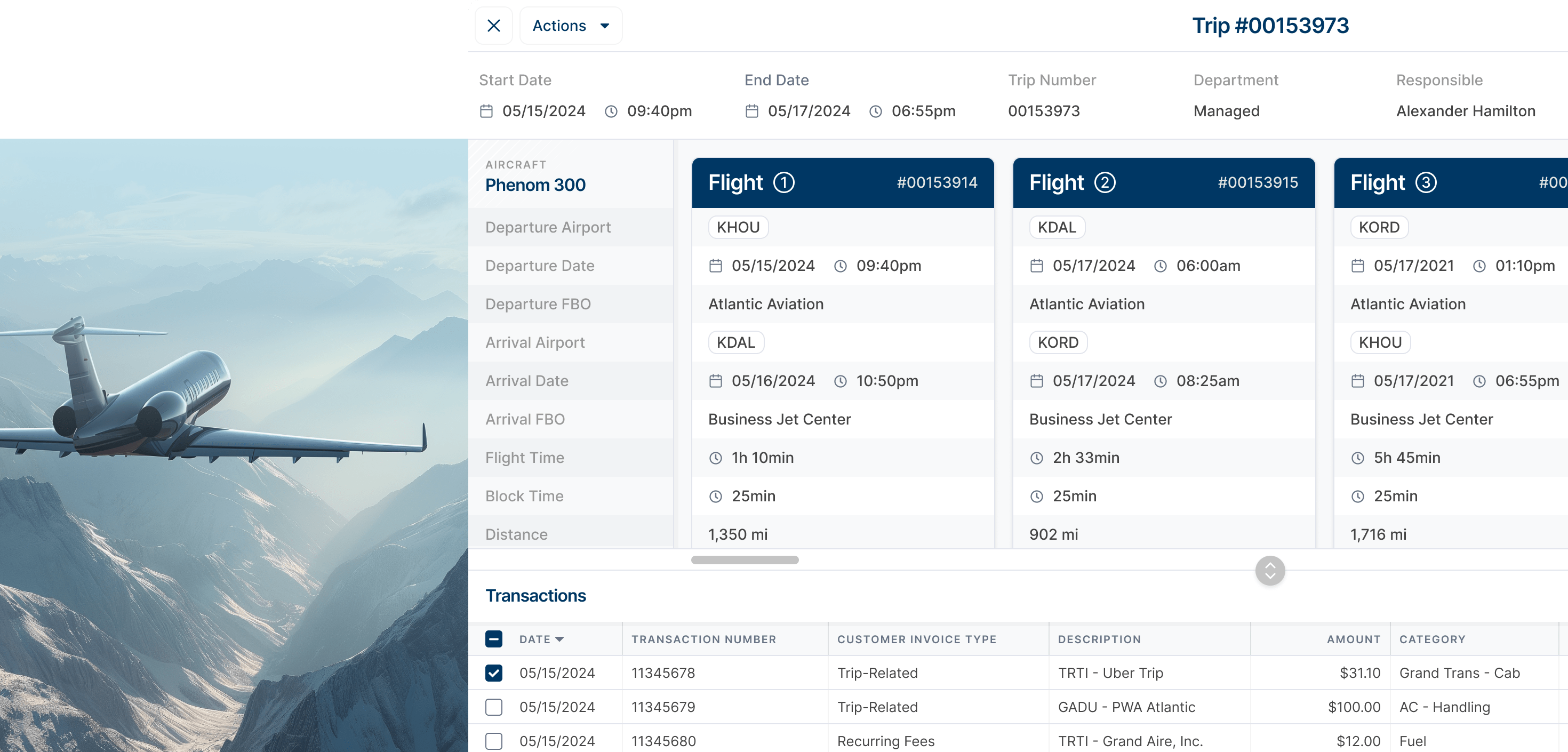1568x752 pixels.
Task: Open the Start Date calendar picker
Action: [x=486, y=111]
